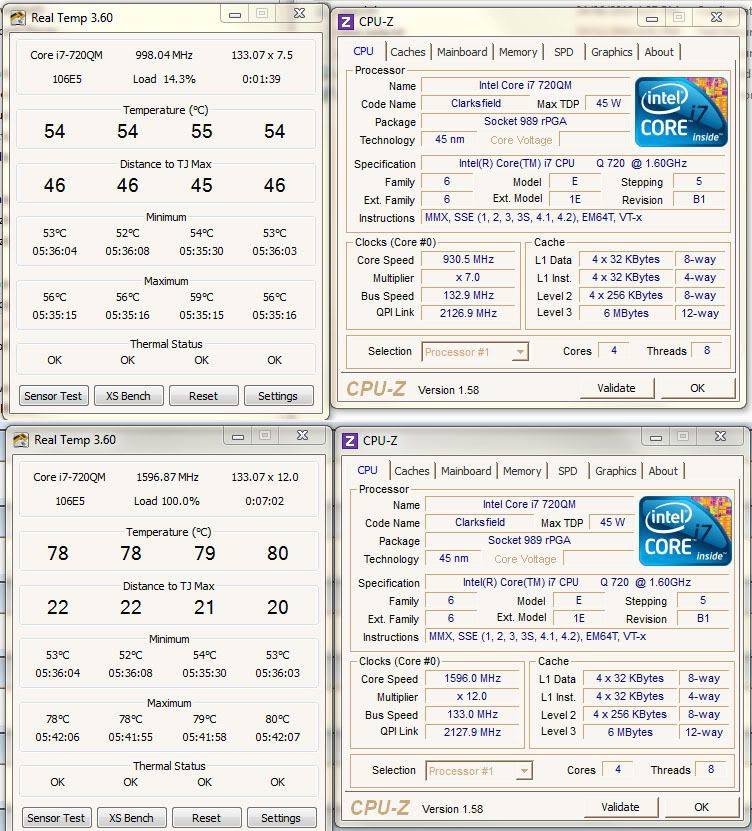Click maximum 80°C value in lower Real Temp

[x=278, y=719]
